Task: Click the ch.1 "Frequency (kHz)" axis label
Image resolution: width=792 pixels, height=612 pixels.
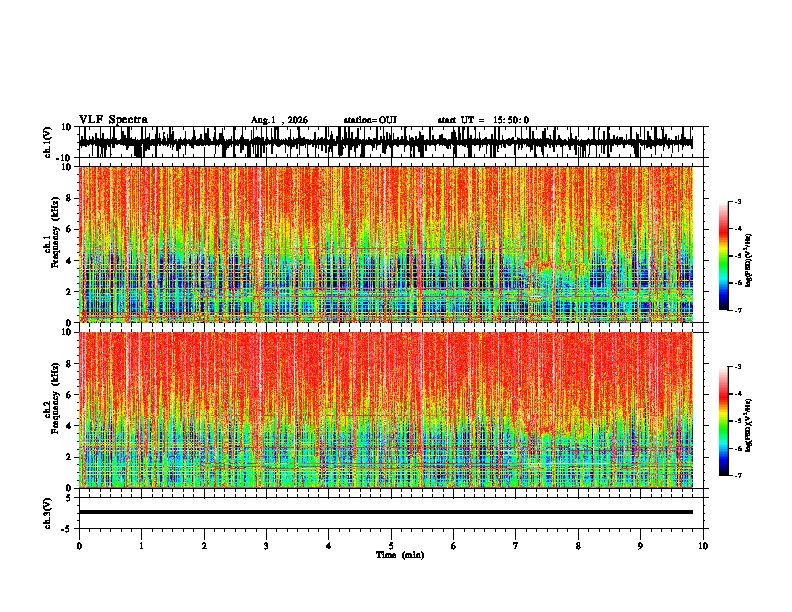Action: [55, 233]
